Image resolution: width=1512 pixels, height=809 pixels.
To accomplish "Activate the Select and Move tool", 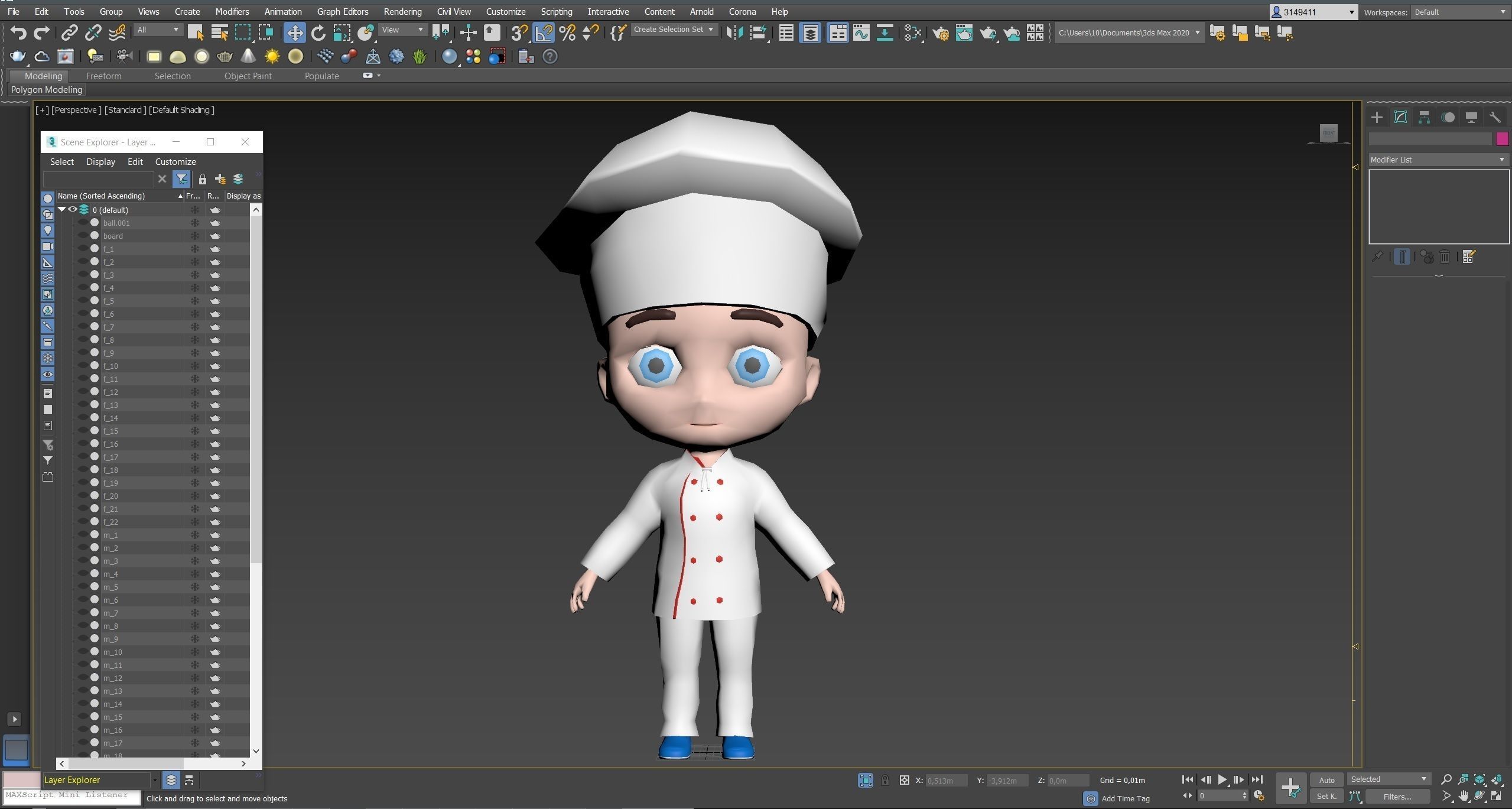I will click(x=294, y=33).
